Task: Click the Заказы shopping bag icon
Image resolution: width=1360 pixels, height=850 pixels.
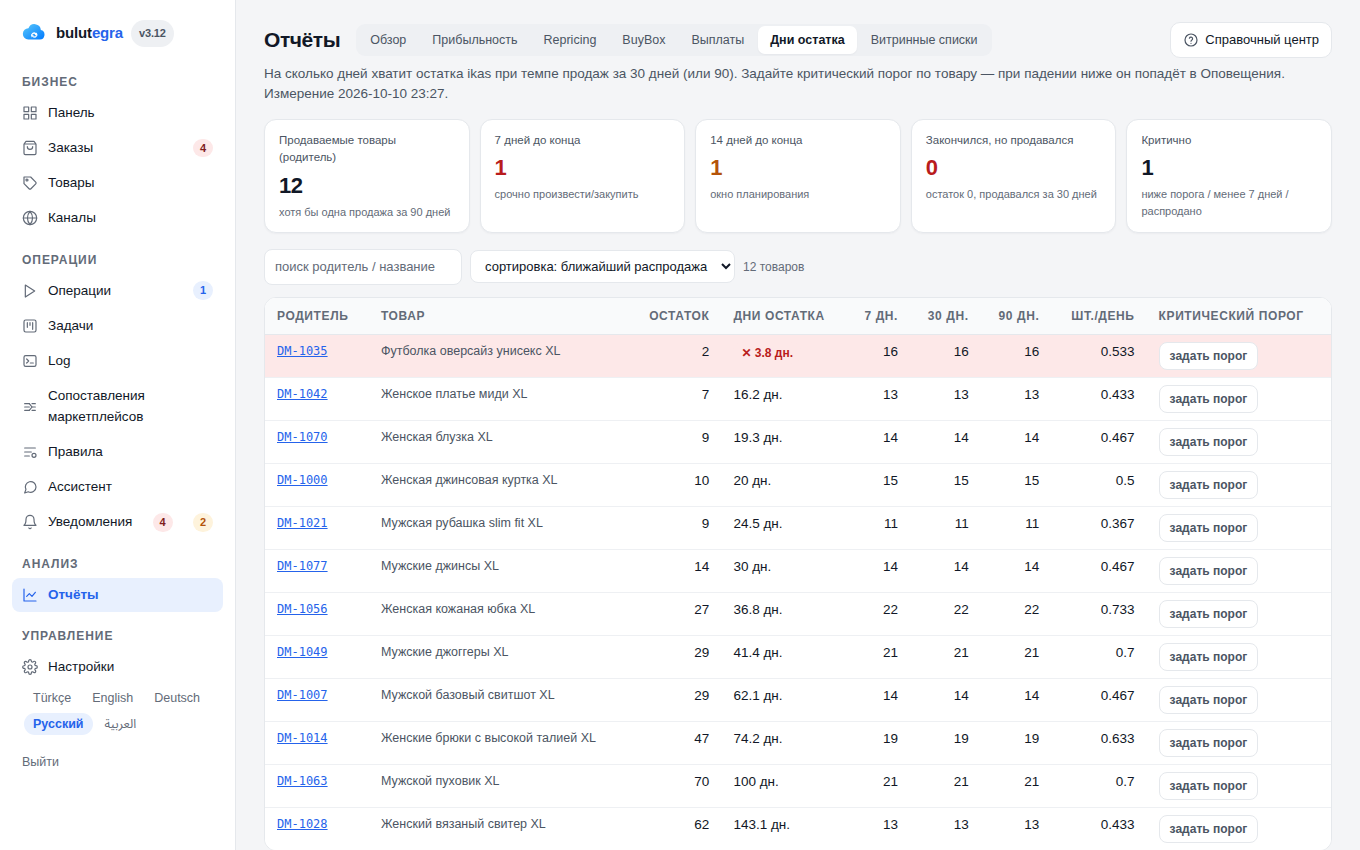Action: [x=30, y=148]
